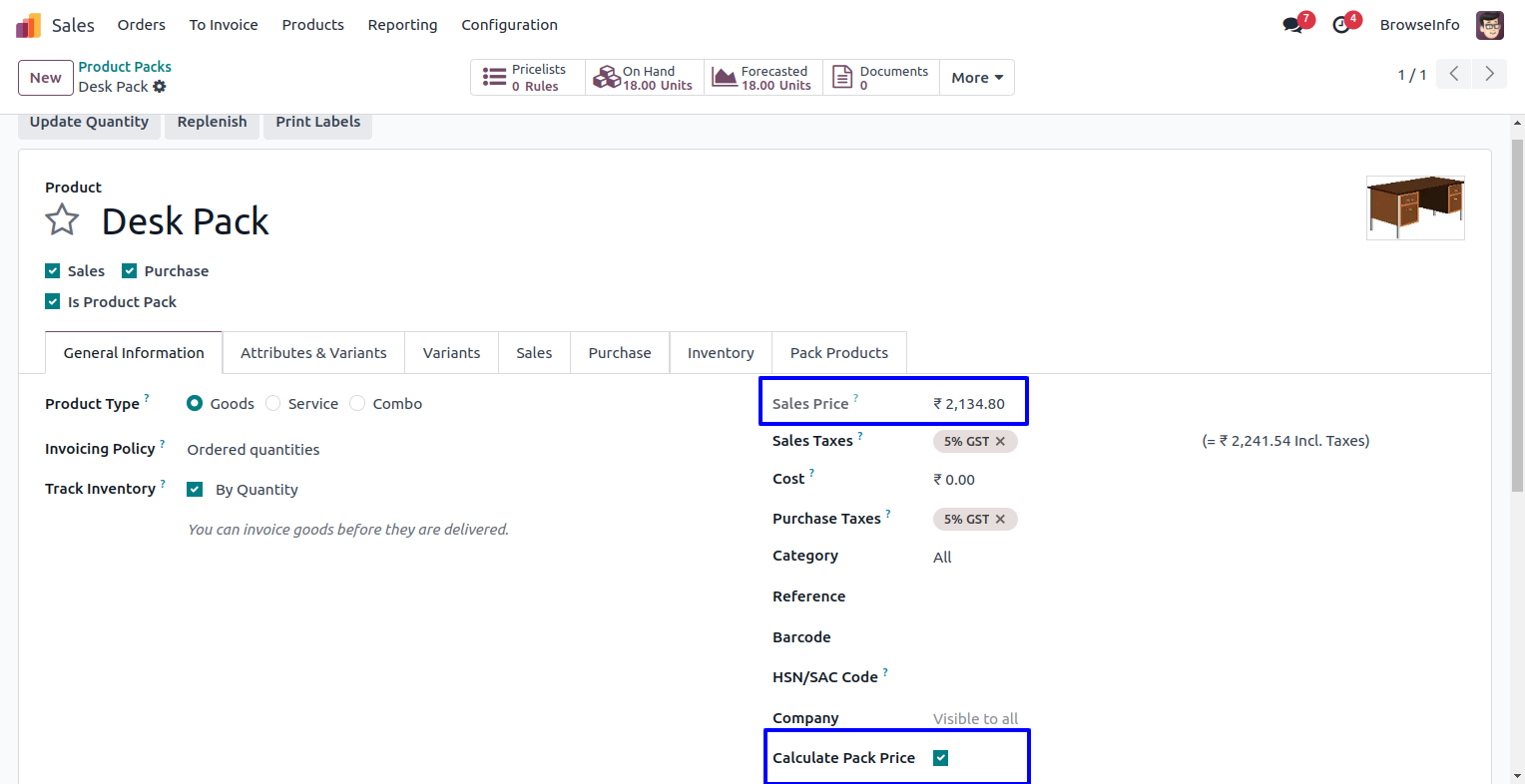Remove 5% GST from Sales Taxes
Image resolution: width=1525 pixels, height=784 pixels.
coord(1000,441)
